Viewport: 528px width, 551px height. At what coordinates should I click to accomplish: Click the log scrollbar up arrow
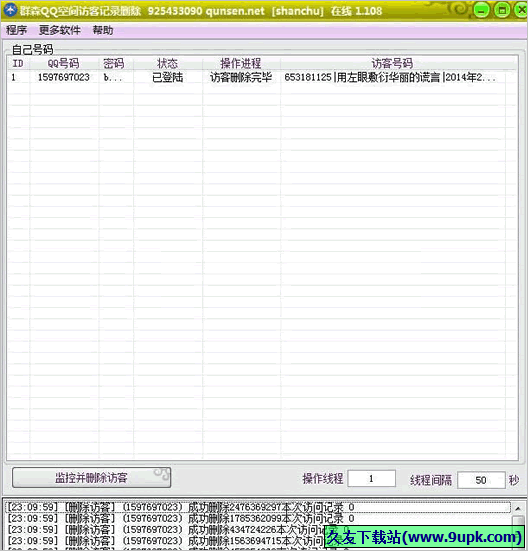click(x=518, y=508)
